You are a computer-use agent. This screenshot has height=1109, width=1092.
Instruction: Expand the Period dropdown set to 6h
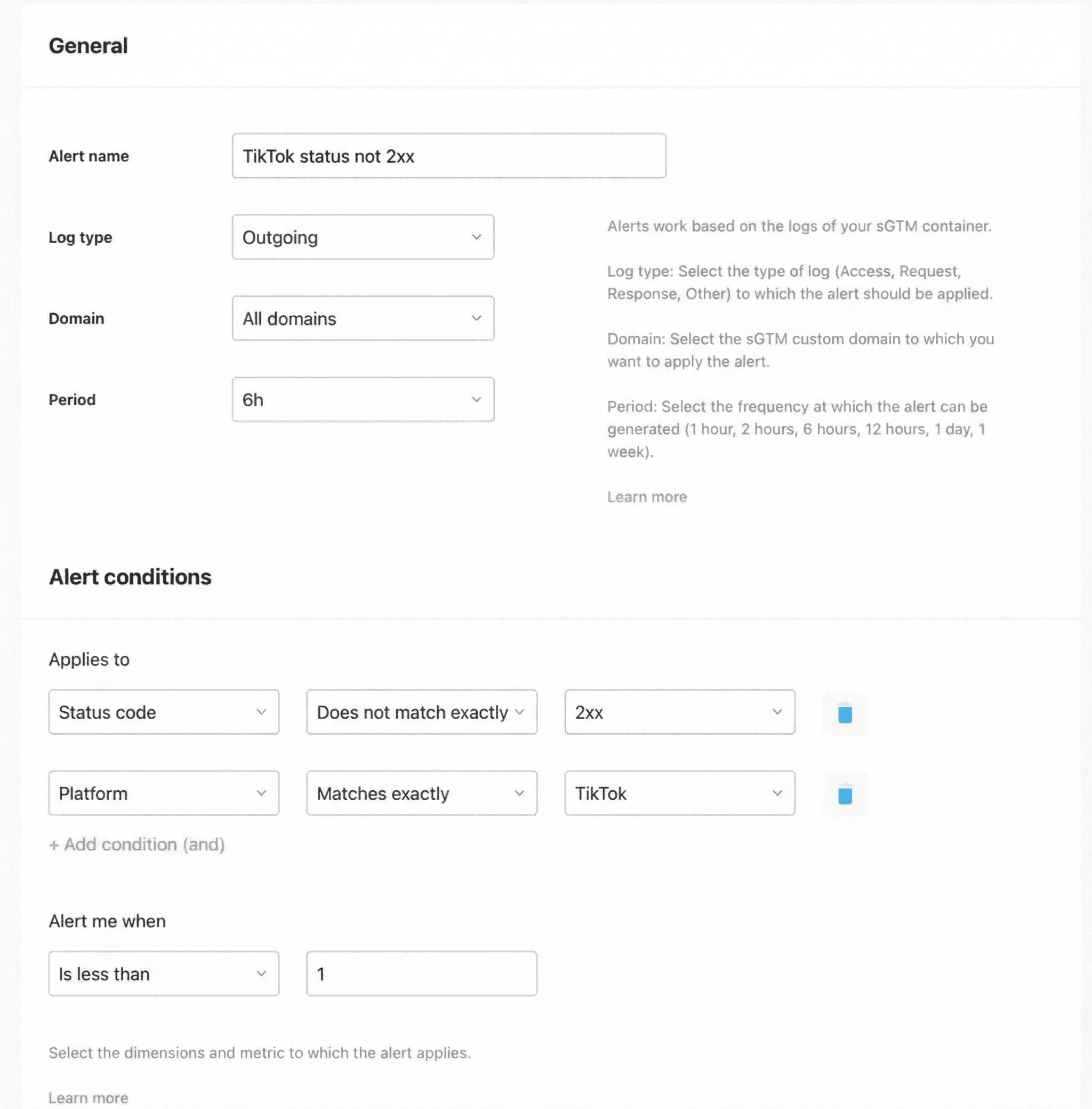(362, 400)
